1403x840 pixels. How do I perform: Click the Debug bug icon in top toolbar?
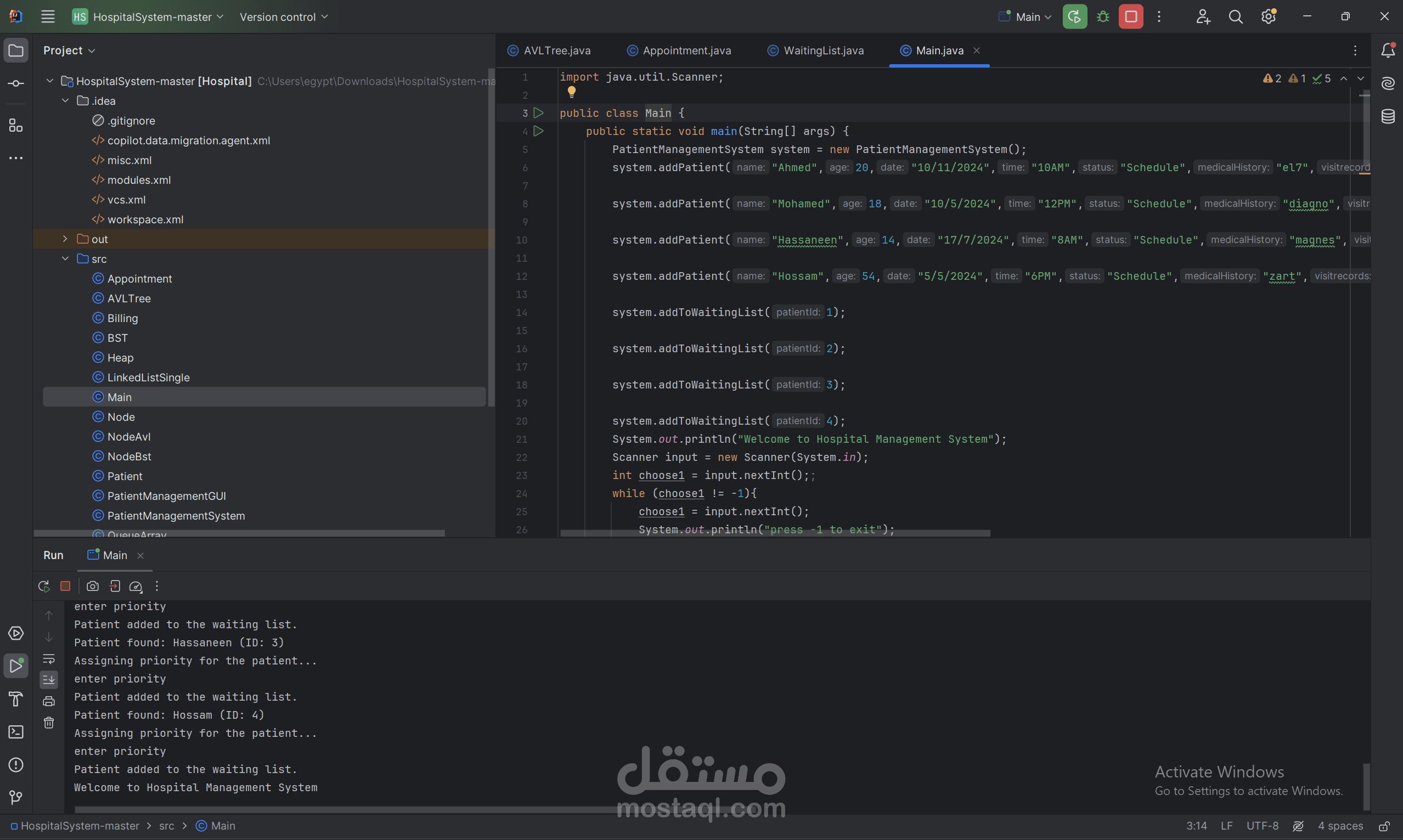click(x=1102, y=17)
